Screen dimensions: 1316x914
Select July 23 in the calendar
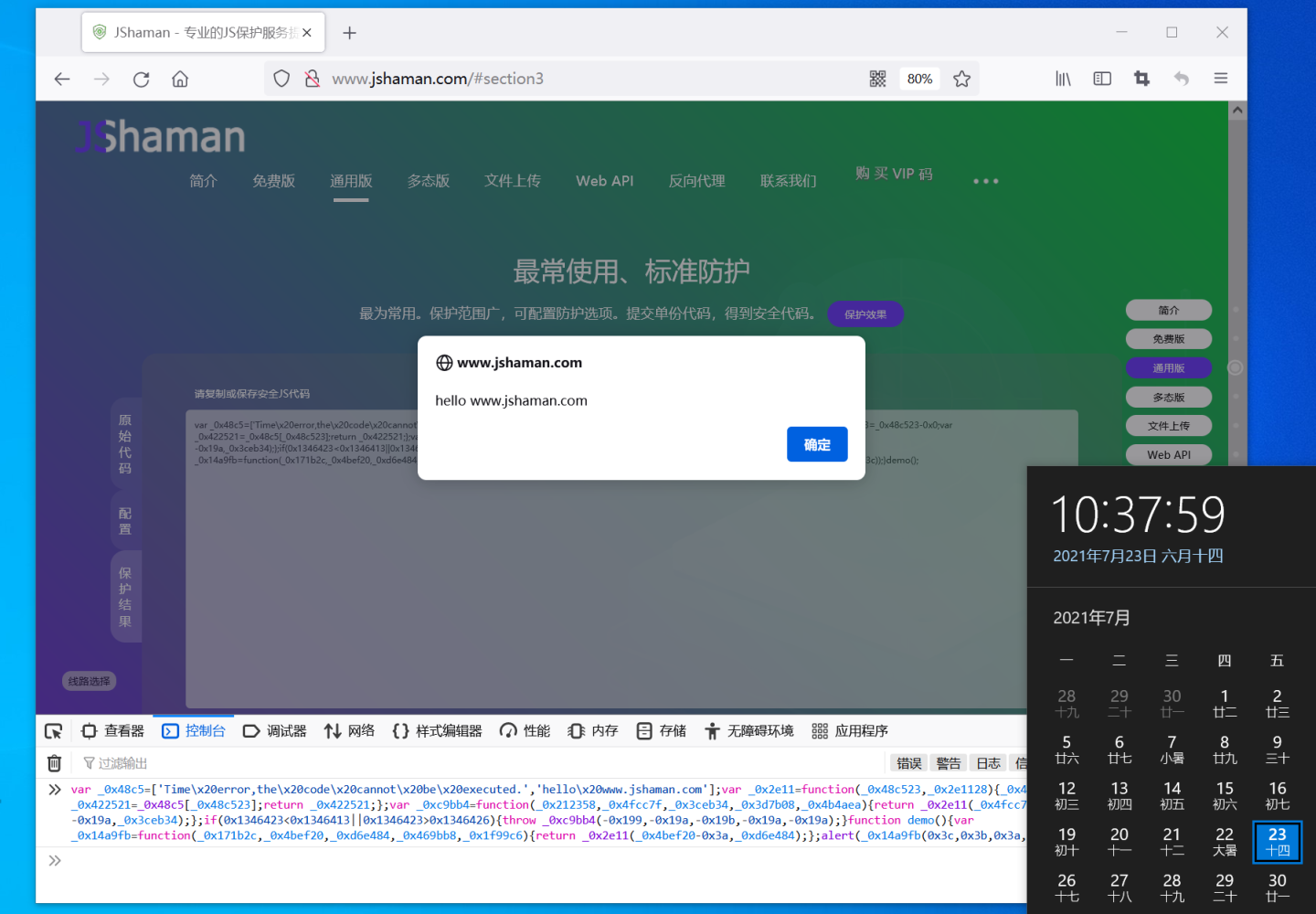(1277, 842)
